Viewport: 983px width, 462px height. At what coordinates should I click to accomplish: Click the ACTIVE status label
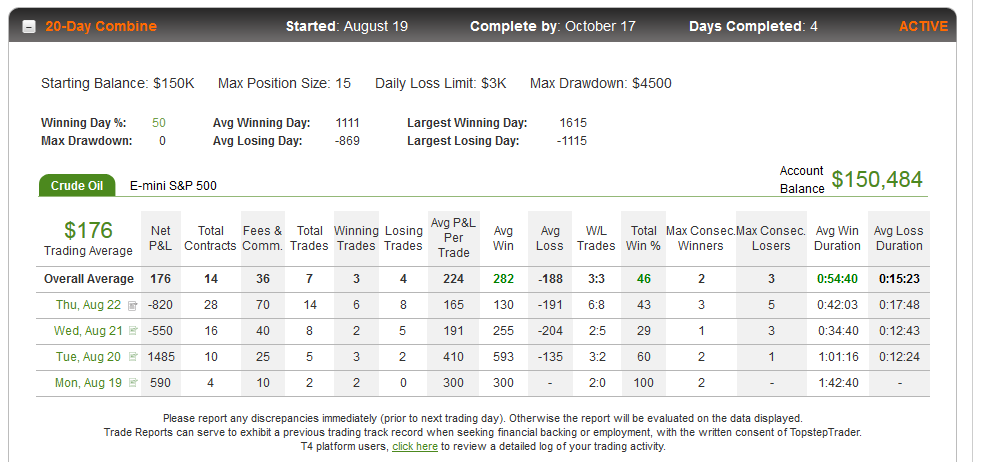pos(923,26)
